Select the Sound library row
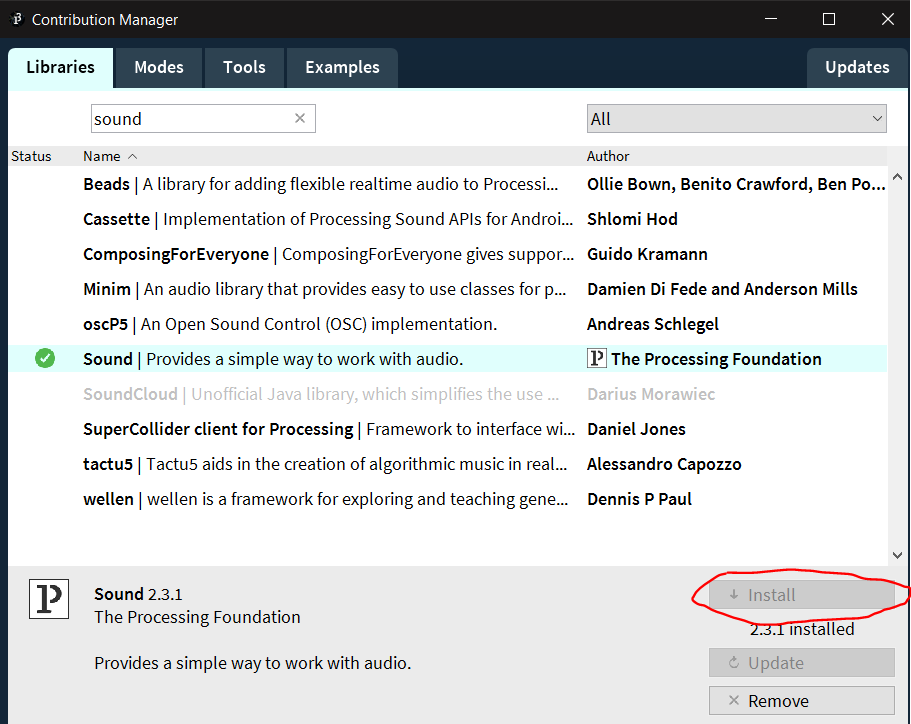911x724 pixels. click(x=447, y=359)
